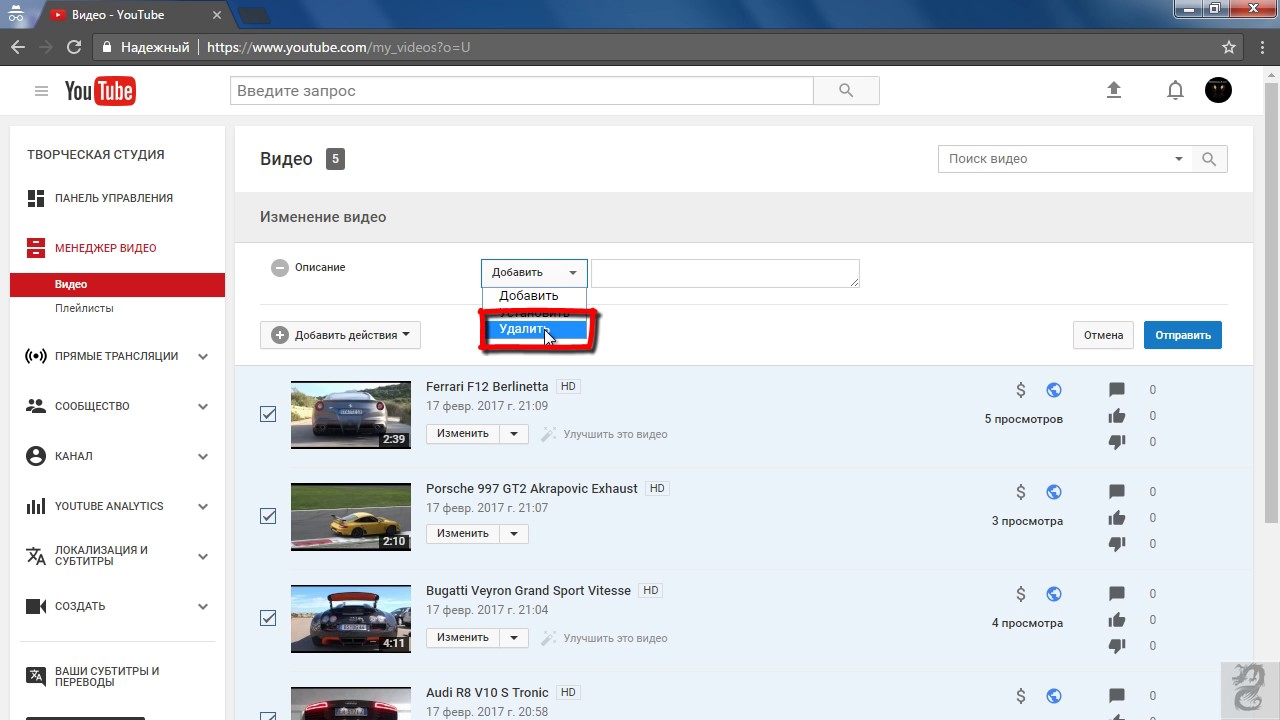The image size is (1280, 720).
Task: Open the Audi R8 V10 S Tronic title link
Action: click(x=487, y=692)
